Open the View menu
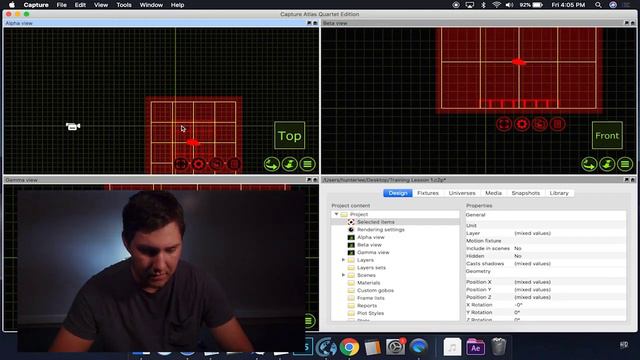The image size is (640, 360). [101, 5]
